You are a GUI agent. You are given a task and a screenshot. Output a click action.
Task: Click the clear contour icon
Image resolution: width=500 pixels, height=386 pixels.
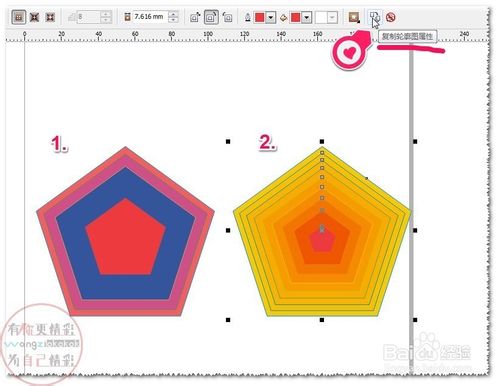point(391,17)
